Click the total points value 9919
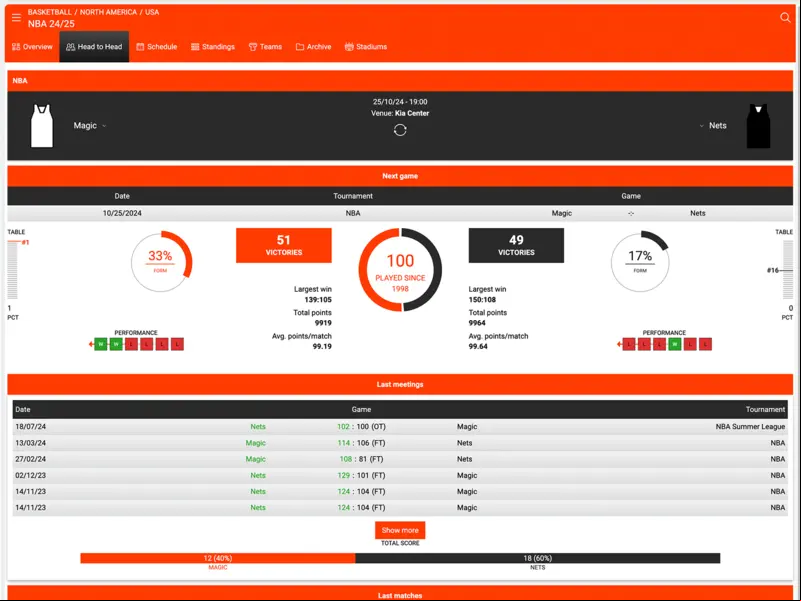Image resolution: width=801 pixels, height=601 pixels. [323, 323]
